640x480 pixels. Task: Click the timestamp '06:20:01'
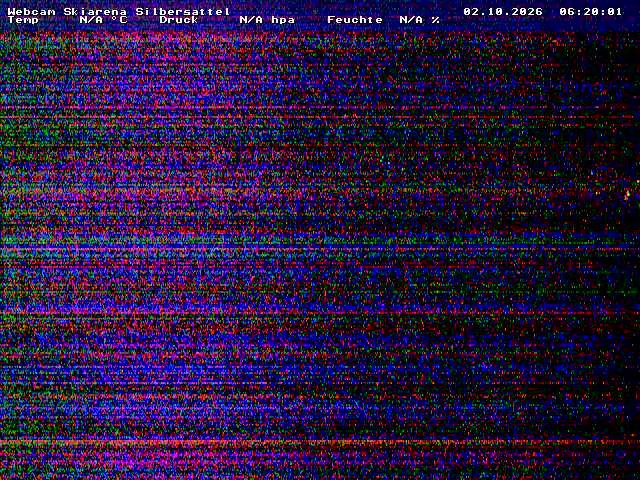tap(591, 12)
